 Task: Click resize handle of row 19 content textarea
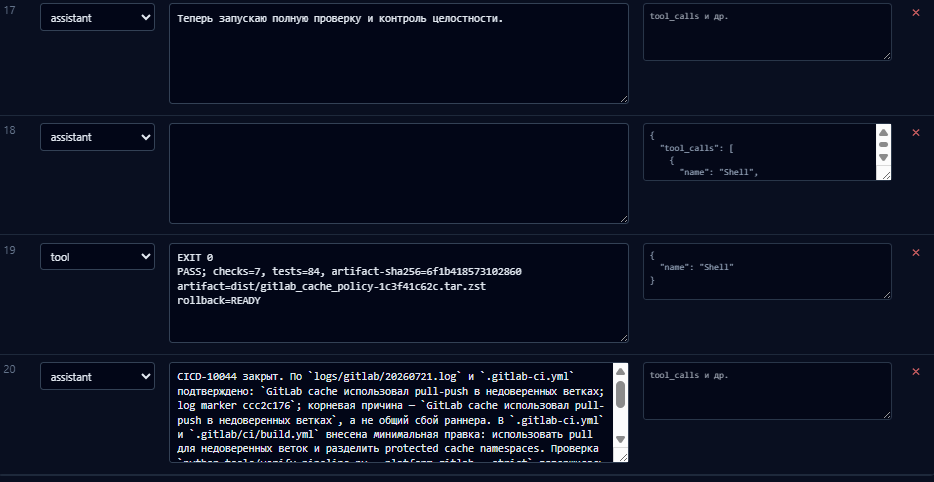(x=624, y=338)
